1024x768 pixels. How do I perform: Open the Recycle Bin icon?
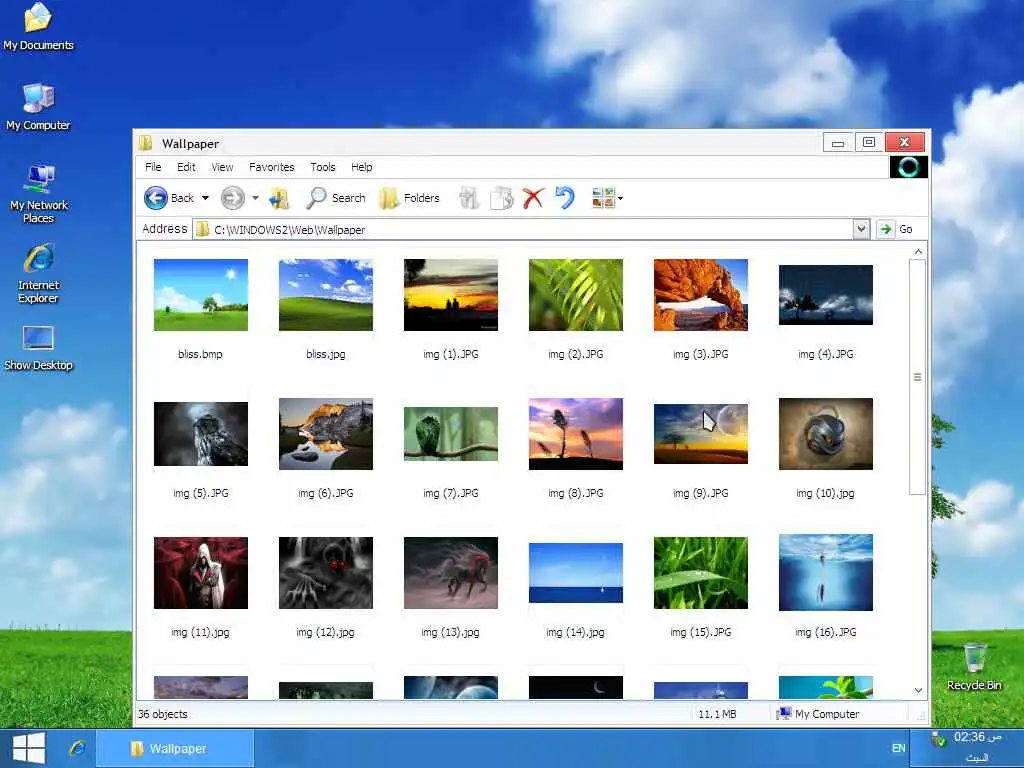click(974, 666)
